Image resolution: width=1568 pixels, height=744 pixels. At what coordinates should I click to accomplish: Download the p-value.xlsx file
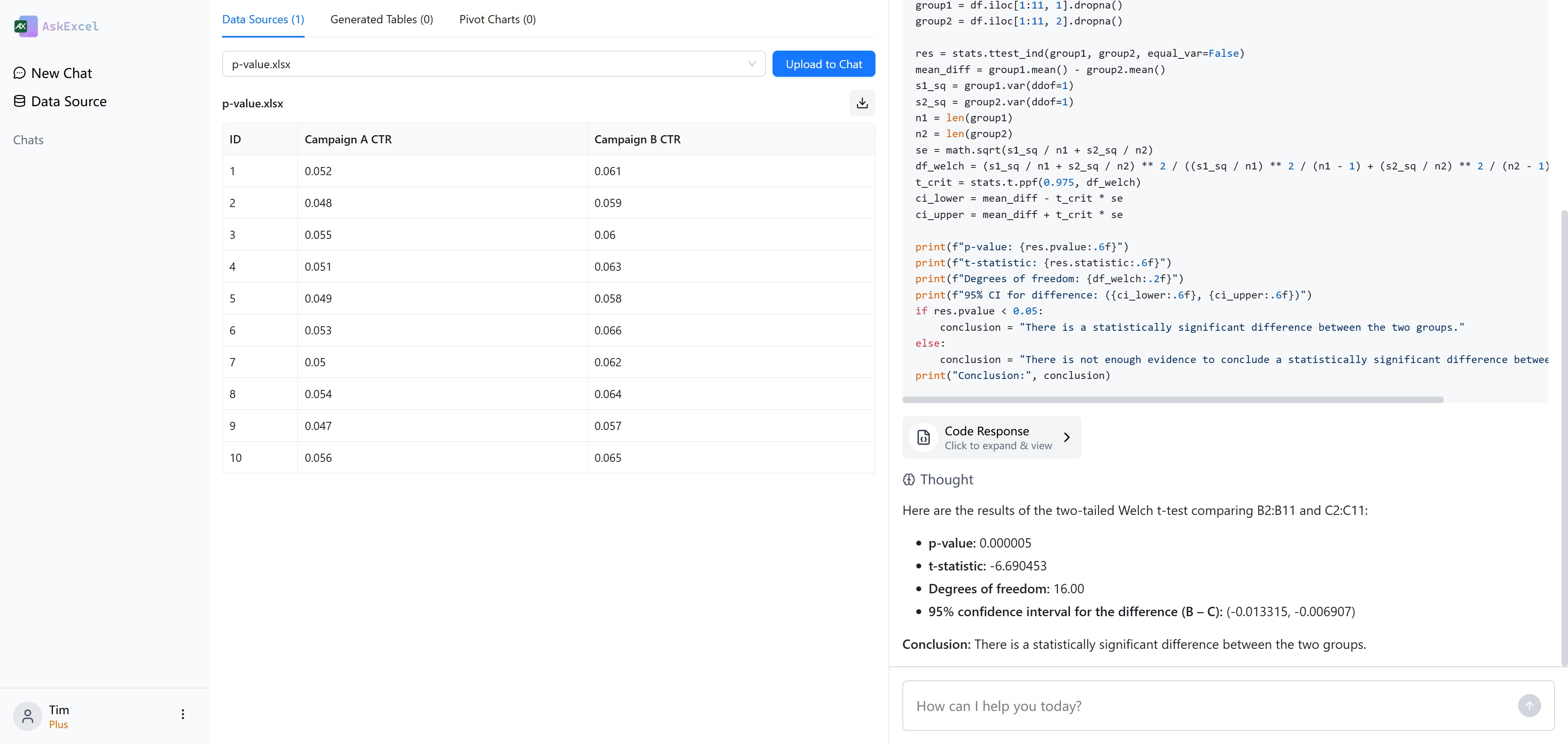pos(862,103)
